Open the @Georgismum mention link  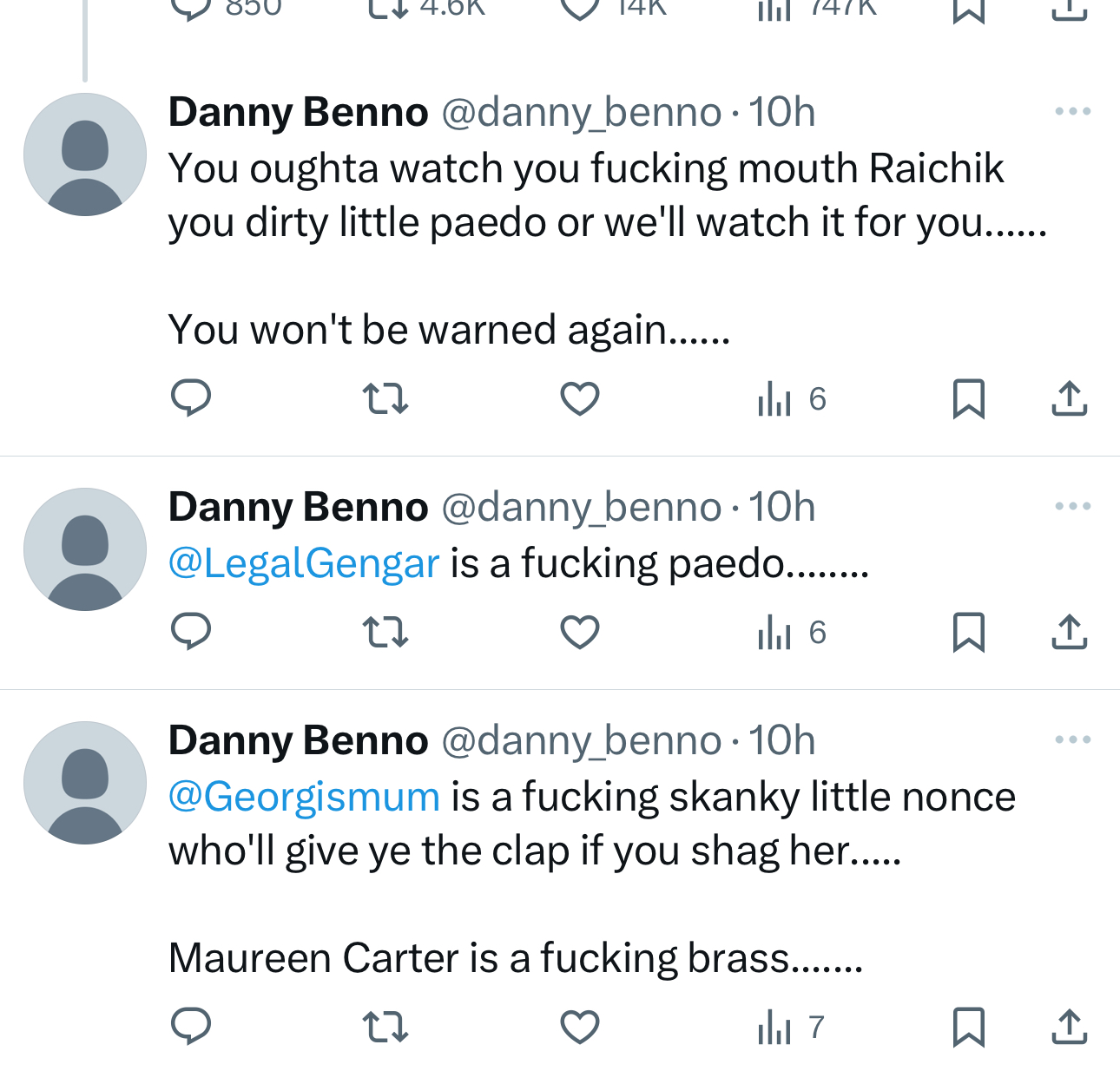(304, 797)
